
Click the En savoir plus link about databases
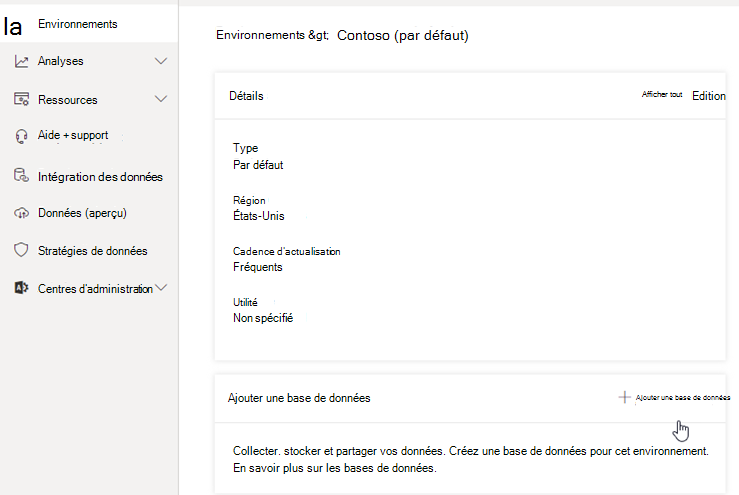[x=334, y=468]
